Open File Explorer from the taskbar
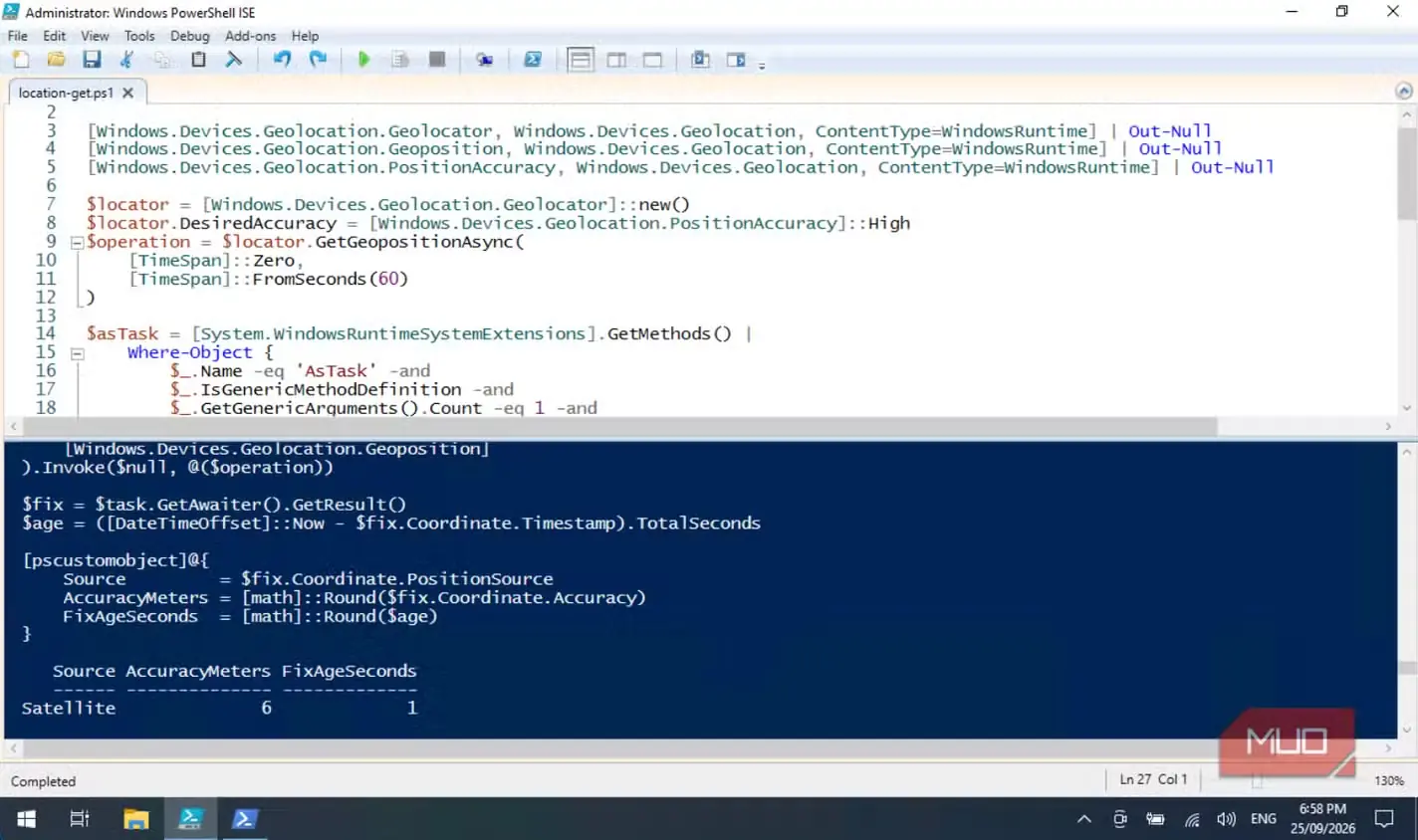 [x=135, y=819]
